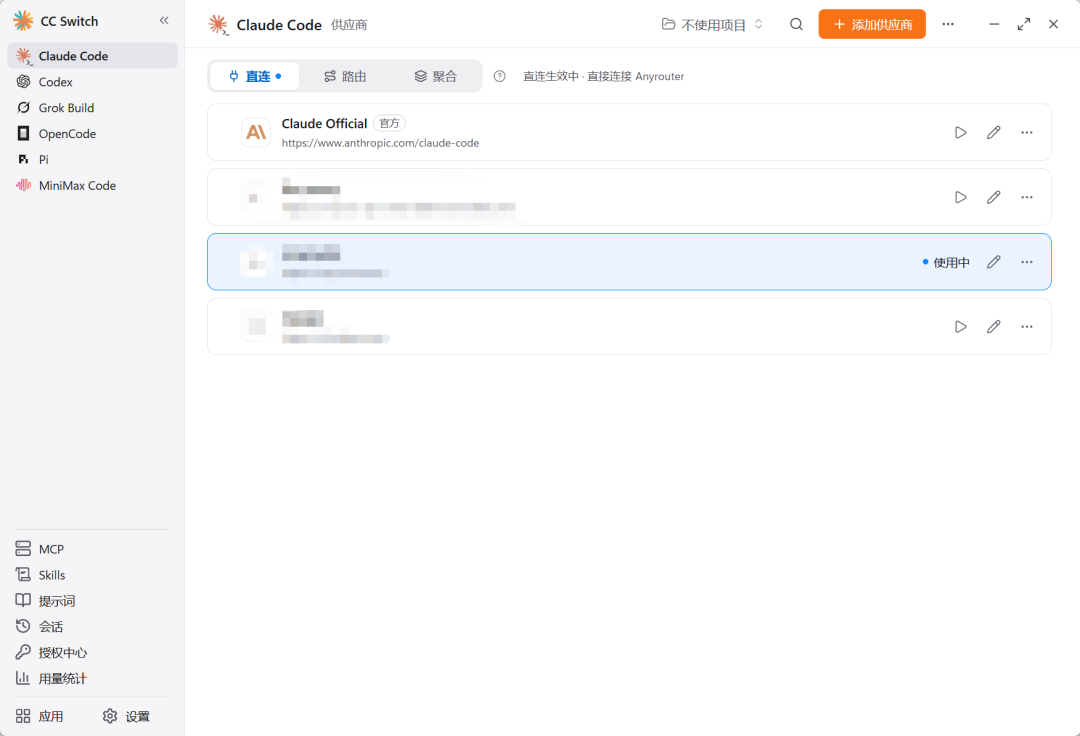The image size is (1080, 736).
Task: Open the Skills section
Action: [92, 575]
